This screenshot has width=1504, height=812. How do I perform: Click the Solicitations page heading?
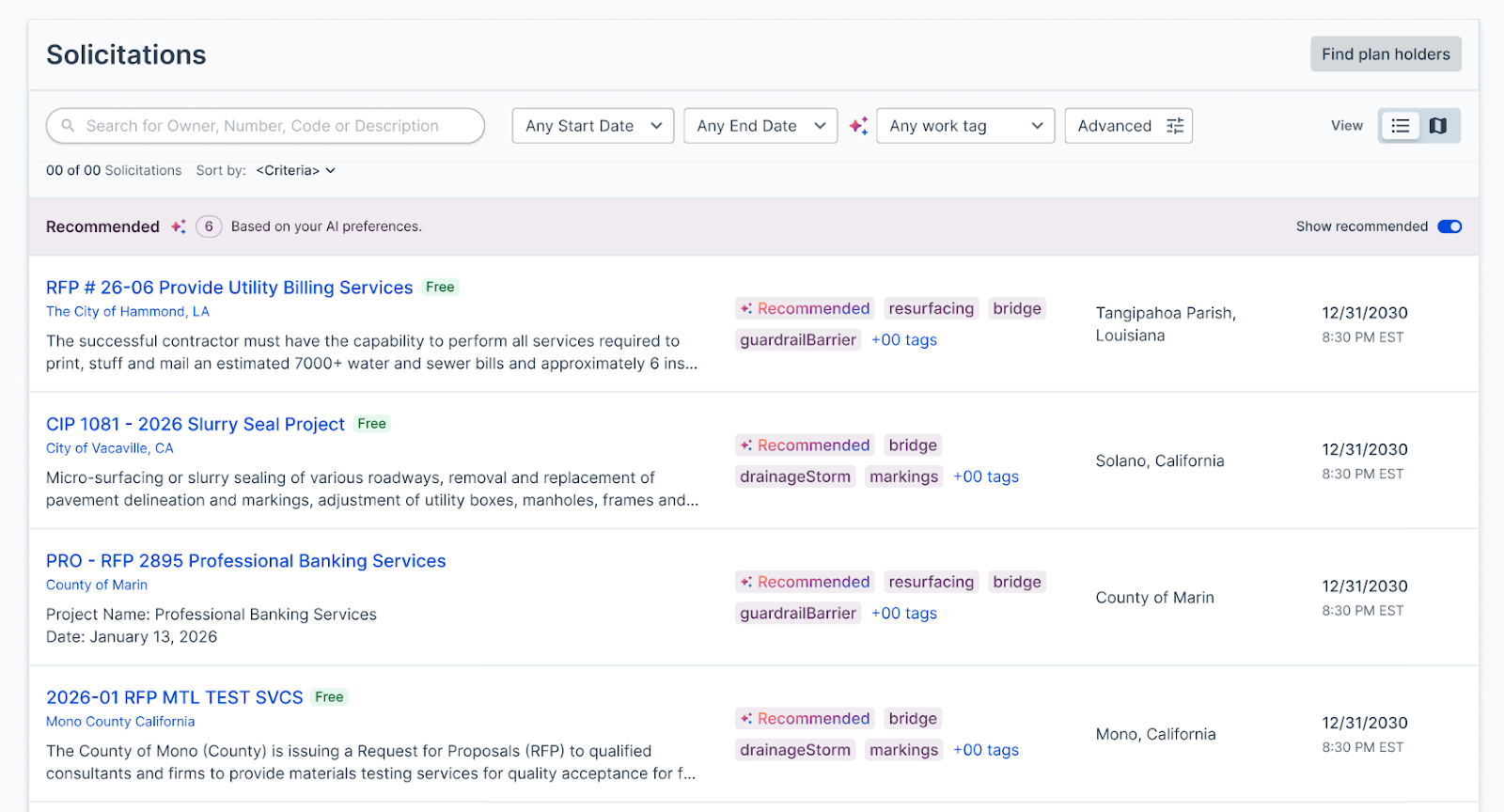[x=126, y=55]
